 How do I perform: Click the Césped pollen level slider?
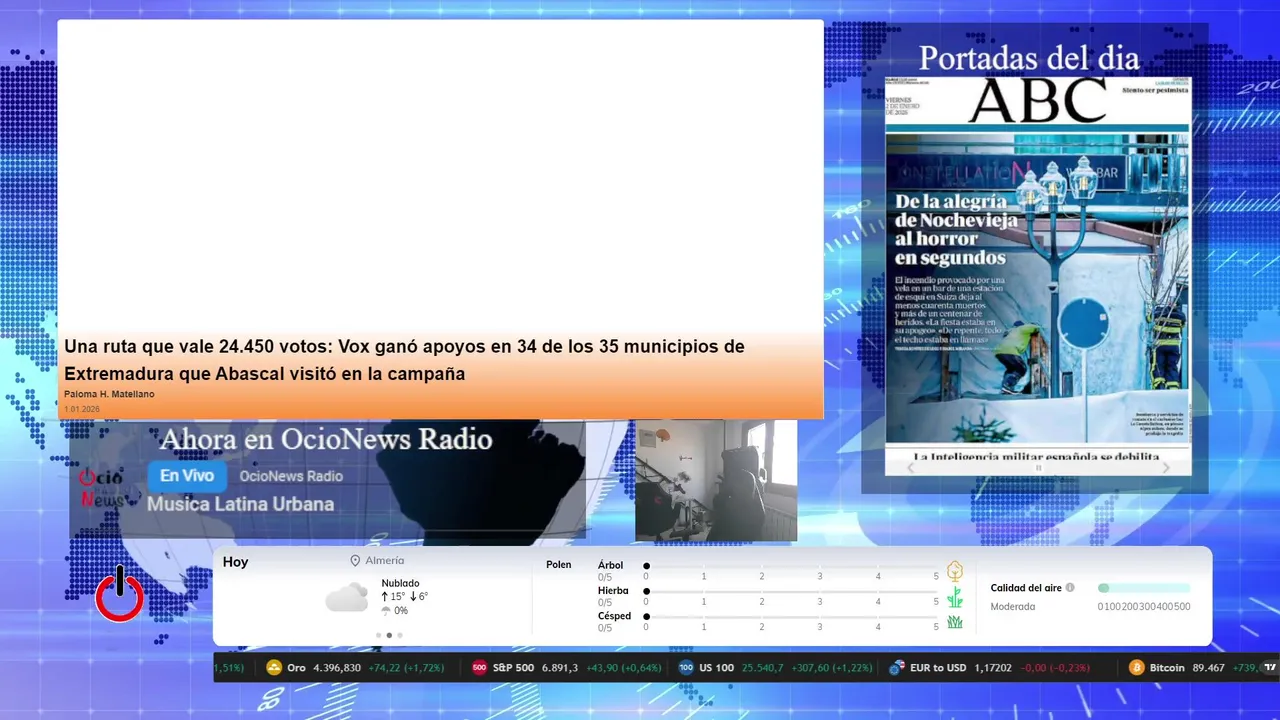tap(792, 617)
